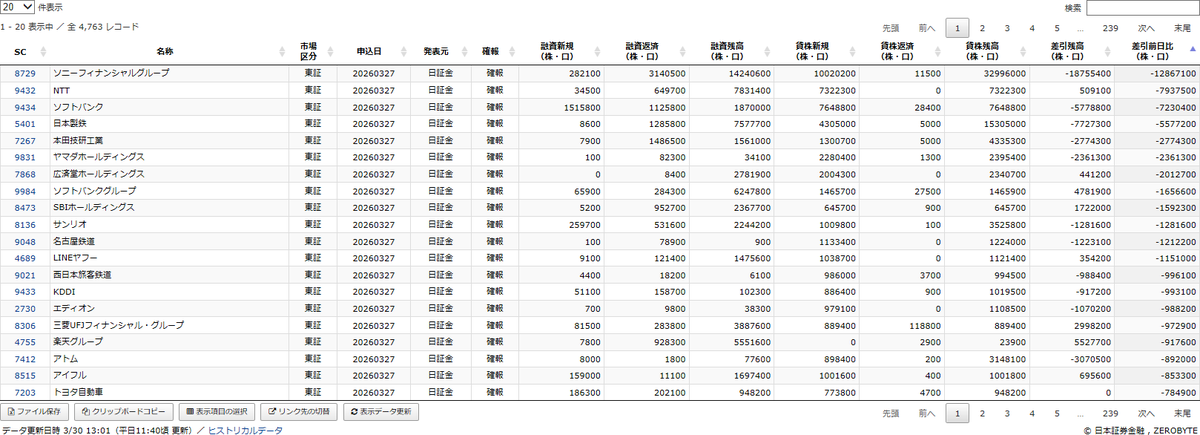Screen dimensions: 1200x435
Task: Sort by the 差引残高 column header
Action: tap(1073, 51)
